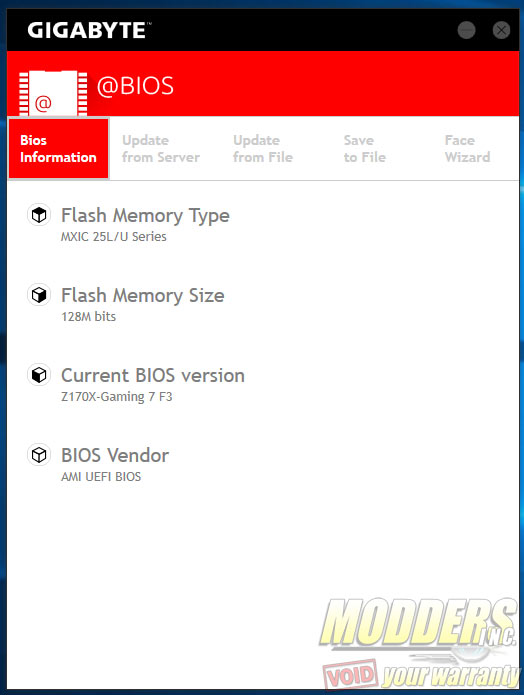Image resolution: width=524 pixels, height=695 pixels.
Task: Click the Flash Memory Size heading
Action: [142, 296]
